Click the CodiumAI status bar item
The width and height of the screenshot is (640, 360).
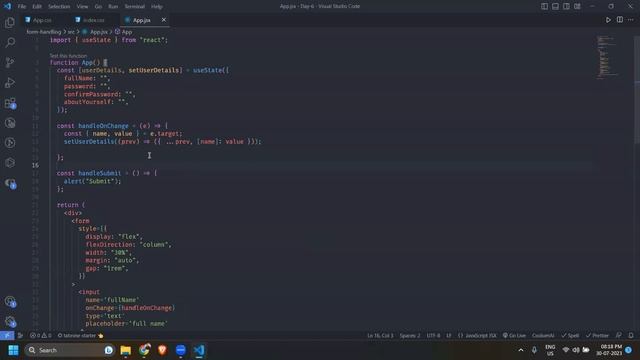(x=543, y=336)
